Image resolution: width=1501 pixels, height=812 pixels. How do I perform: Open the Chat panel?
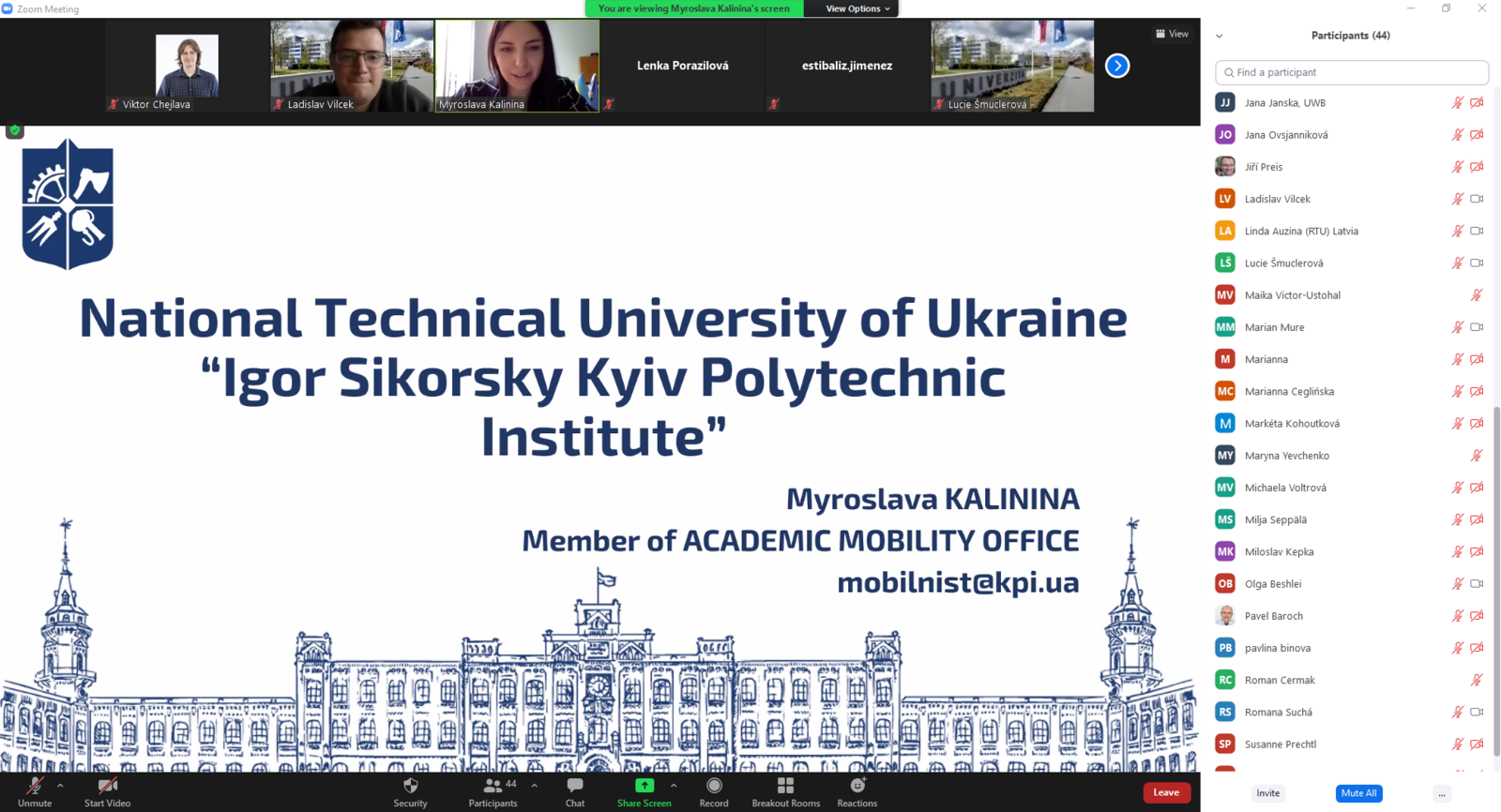pos(575,787)
